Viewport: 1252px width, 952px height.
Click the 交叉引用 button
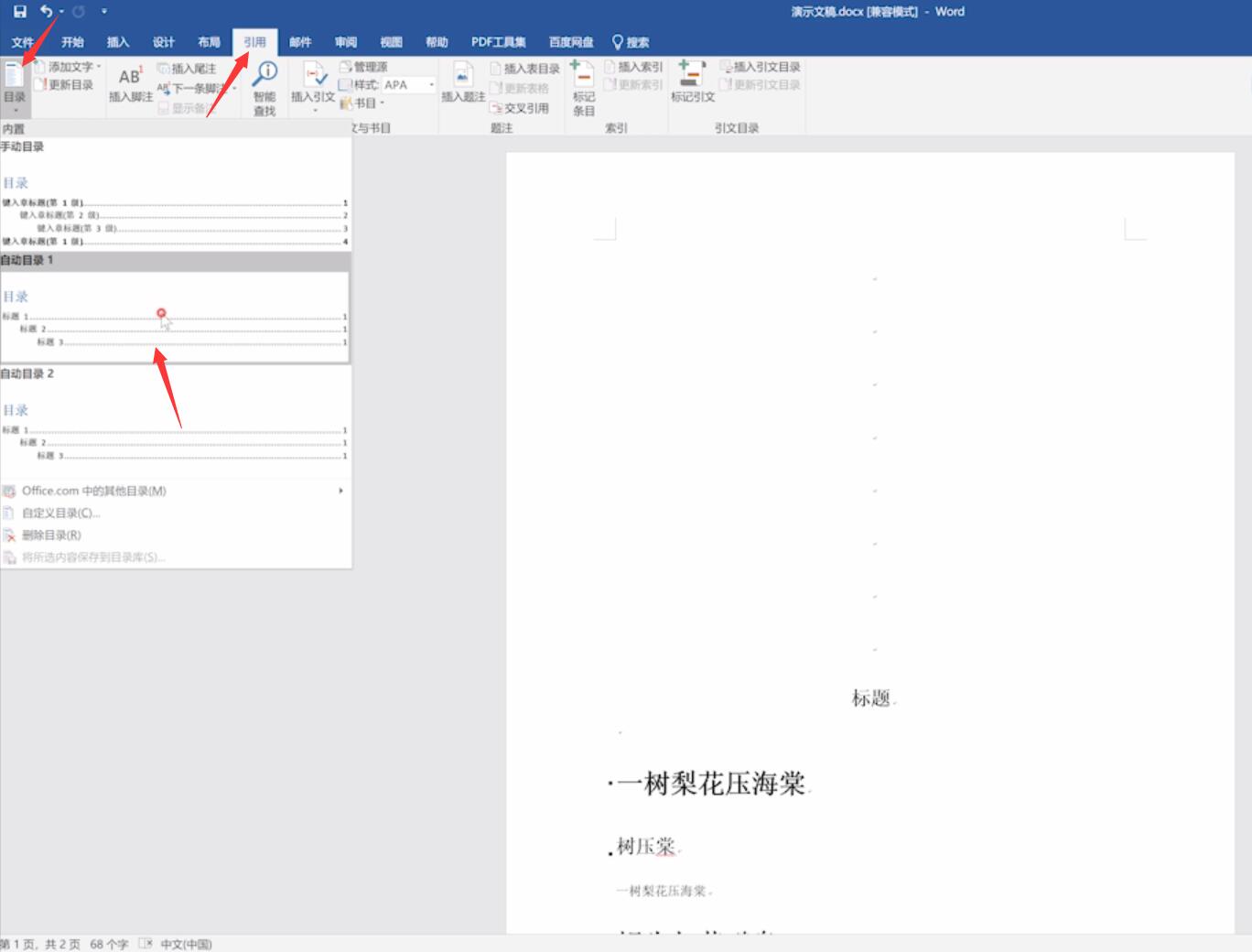520,108
